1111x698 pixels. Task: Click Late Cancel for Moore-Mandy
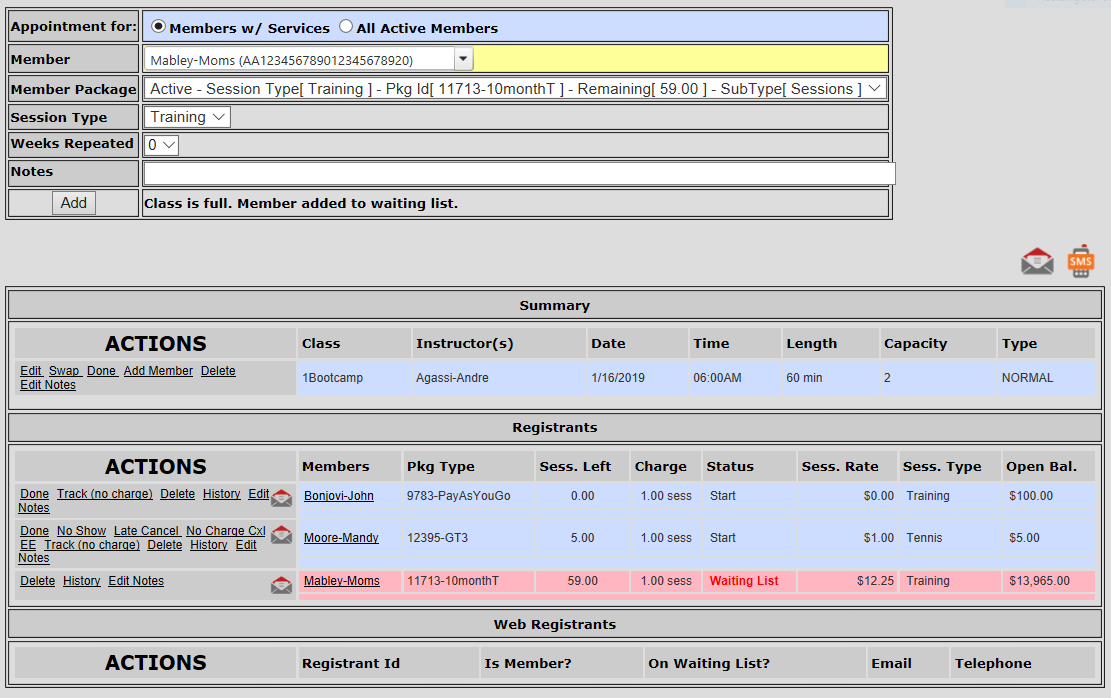coord(146,531)
